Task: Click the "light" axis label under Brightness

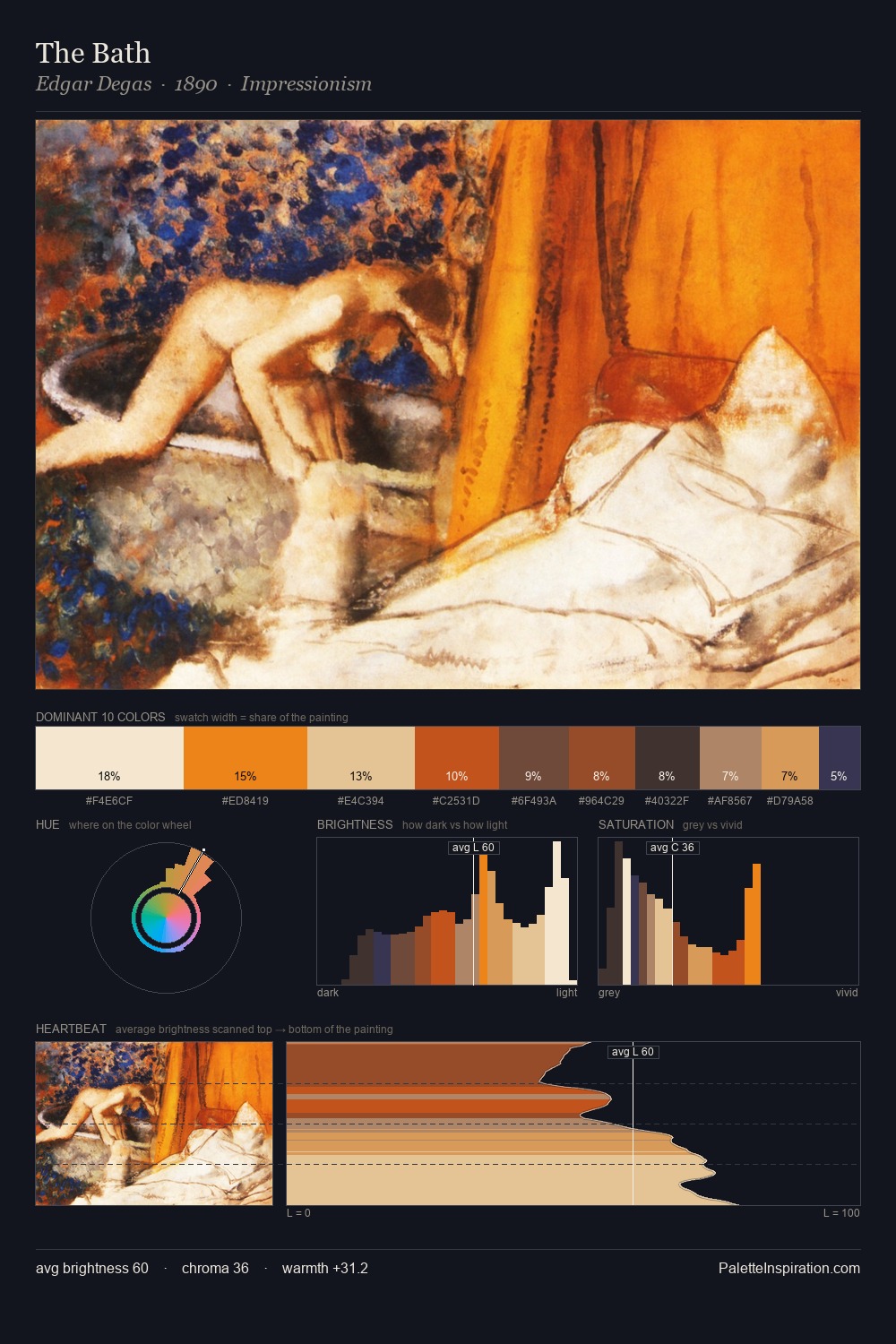Action: pyautogui.click(x=566, y=993)
